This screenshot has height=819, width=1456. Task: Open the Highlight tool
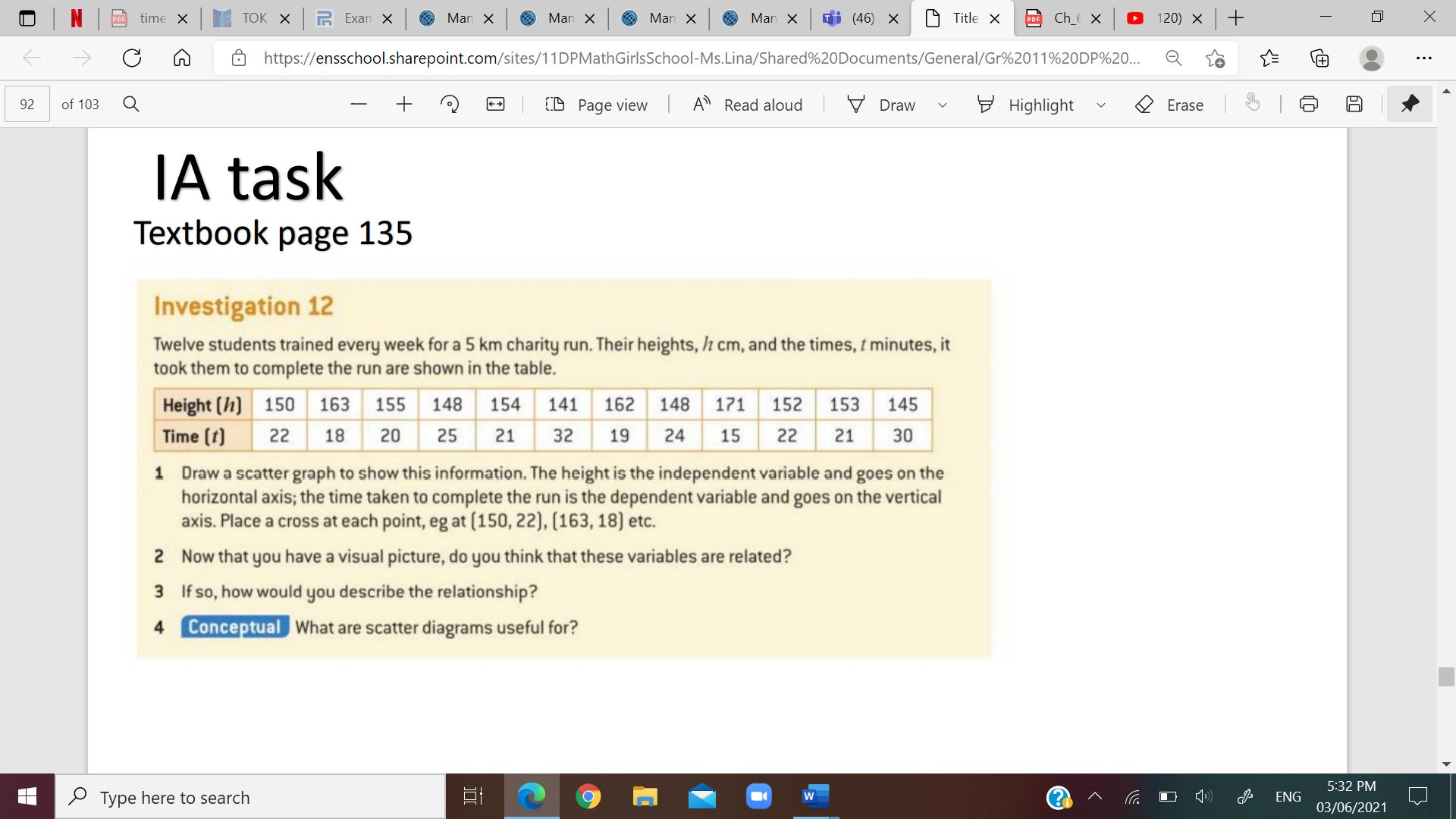click(1025, 105)
